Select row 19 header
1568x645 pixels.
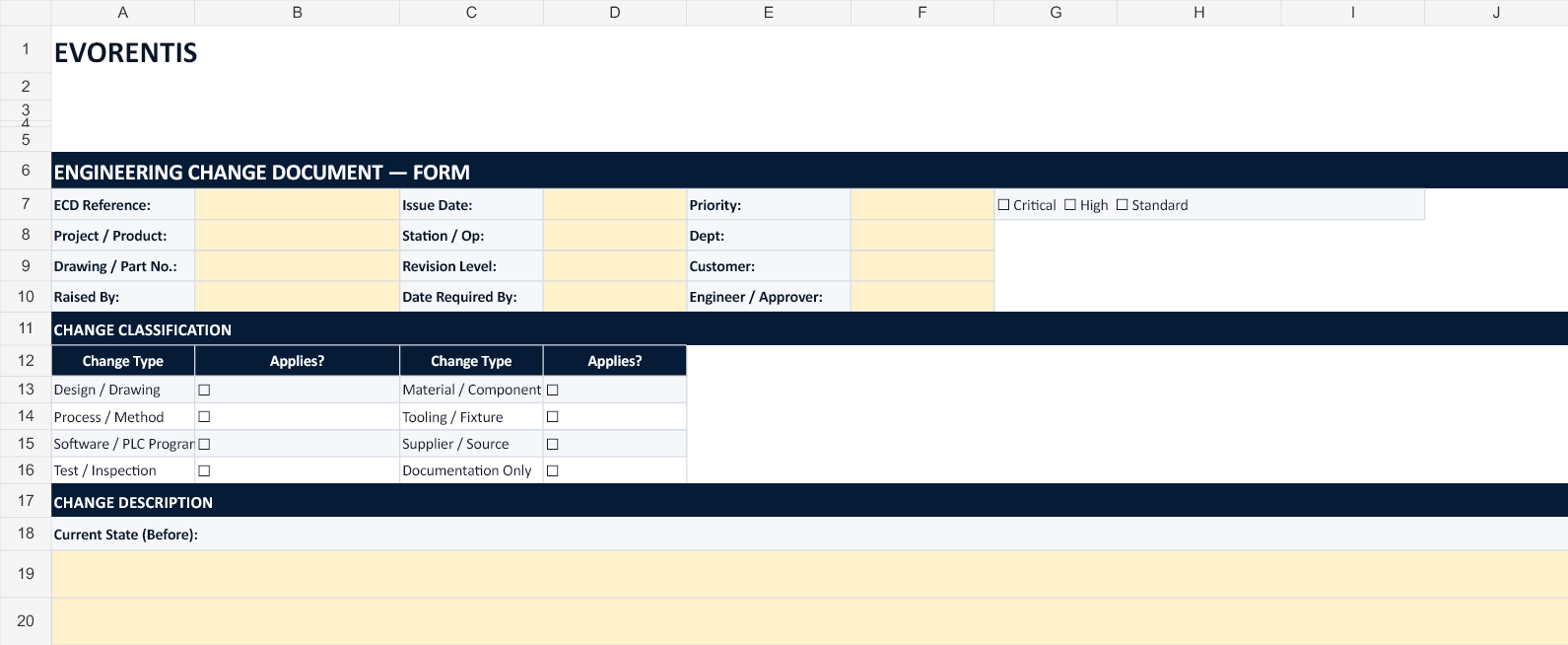click(x=26, y=574)
